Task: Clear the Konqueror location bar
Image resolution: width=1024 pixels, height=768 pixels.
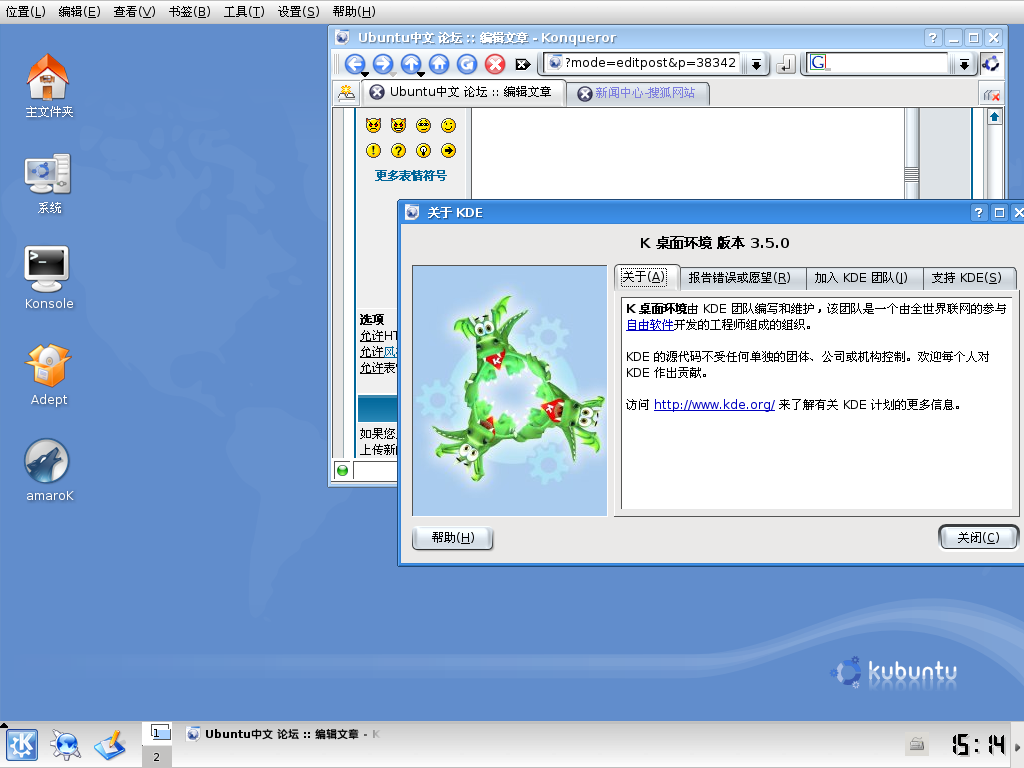Action: pos(522,64)
